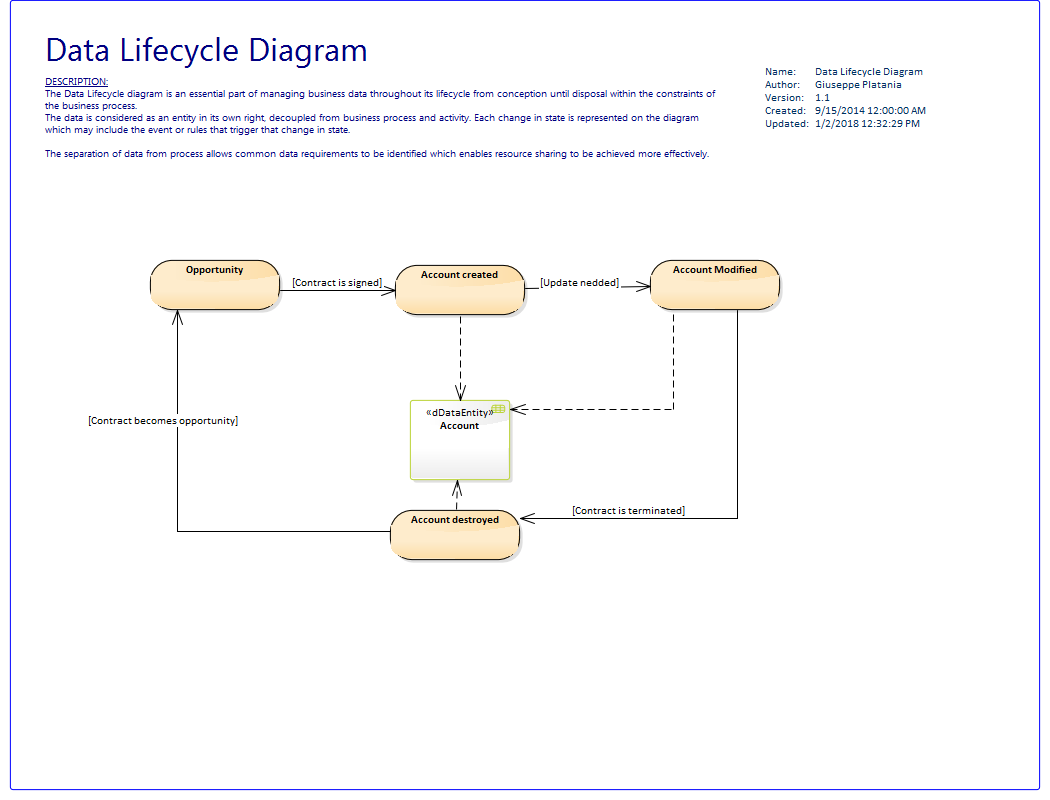Click the [Update nedded] transition label
Image resolution: width=1050 pixels, height=800 pixels.
579,283
